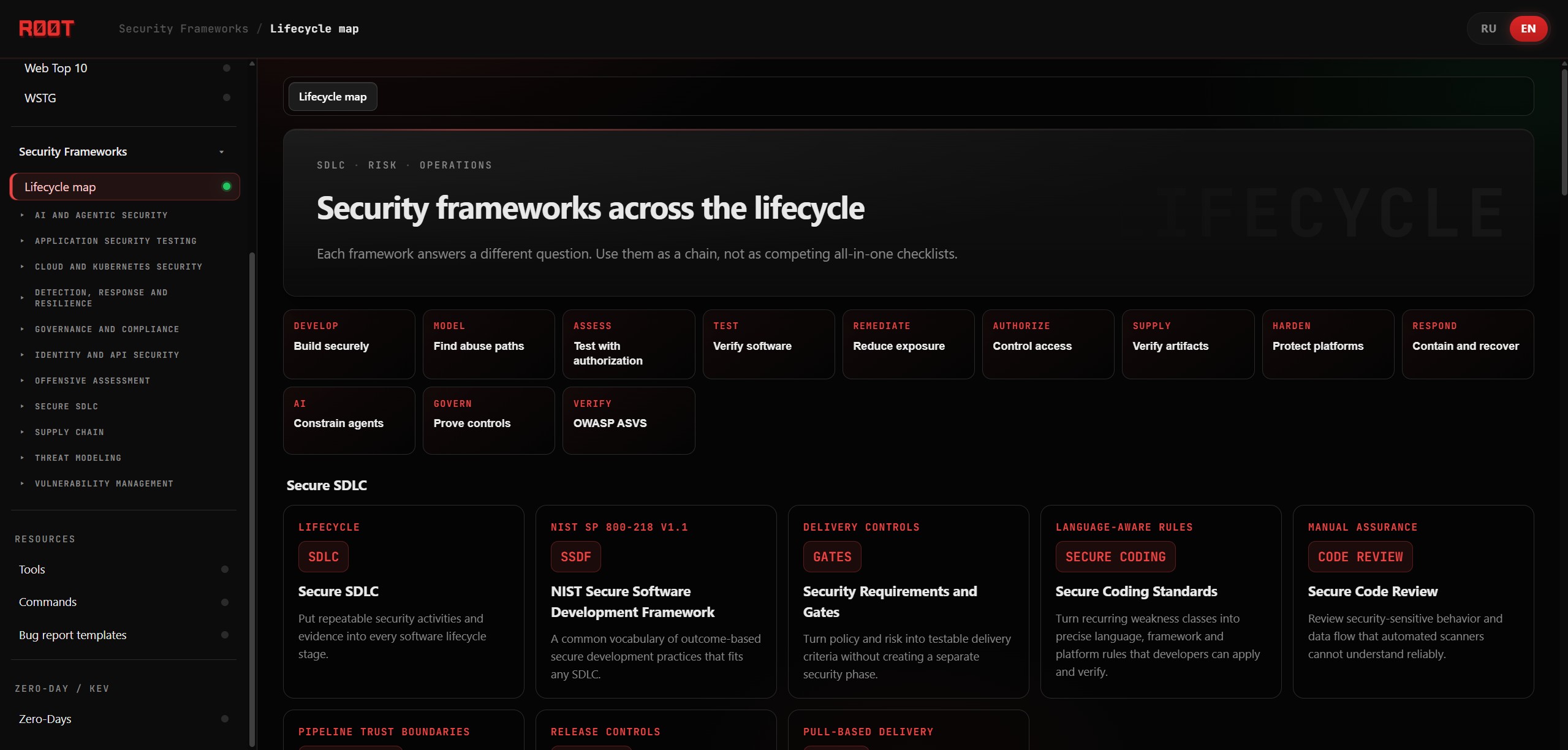Open Web Top 10 sidebar item
1568x750 pixels.
pos(124,68)
